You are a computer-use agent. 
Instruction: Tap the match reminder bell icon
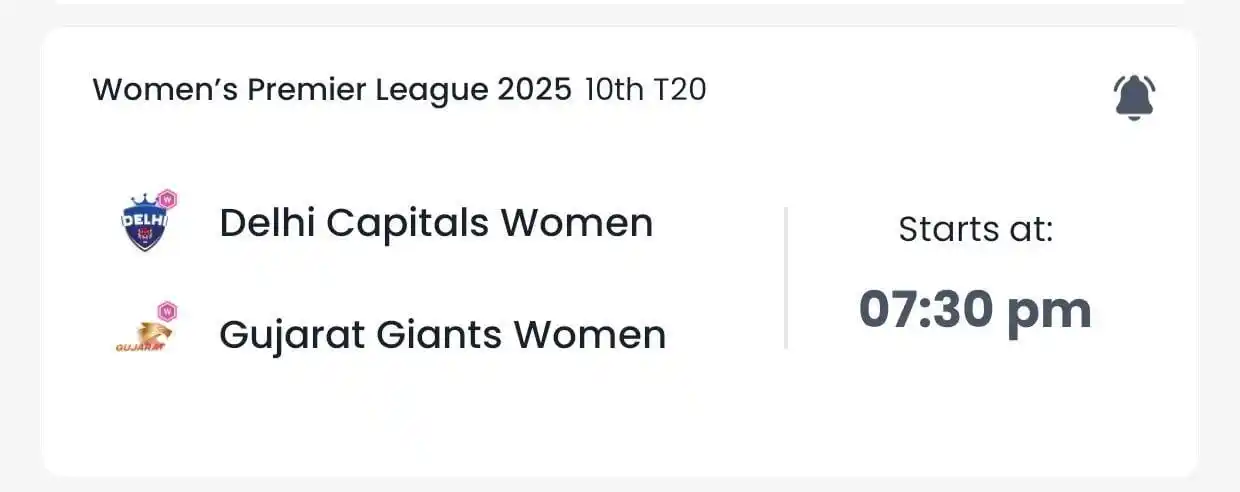(x=1134, y=98)
